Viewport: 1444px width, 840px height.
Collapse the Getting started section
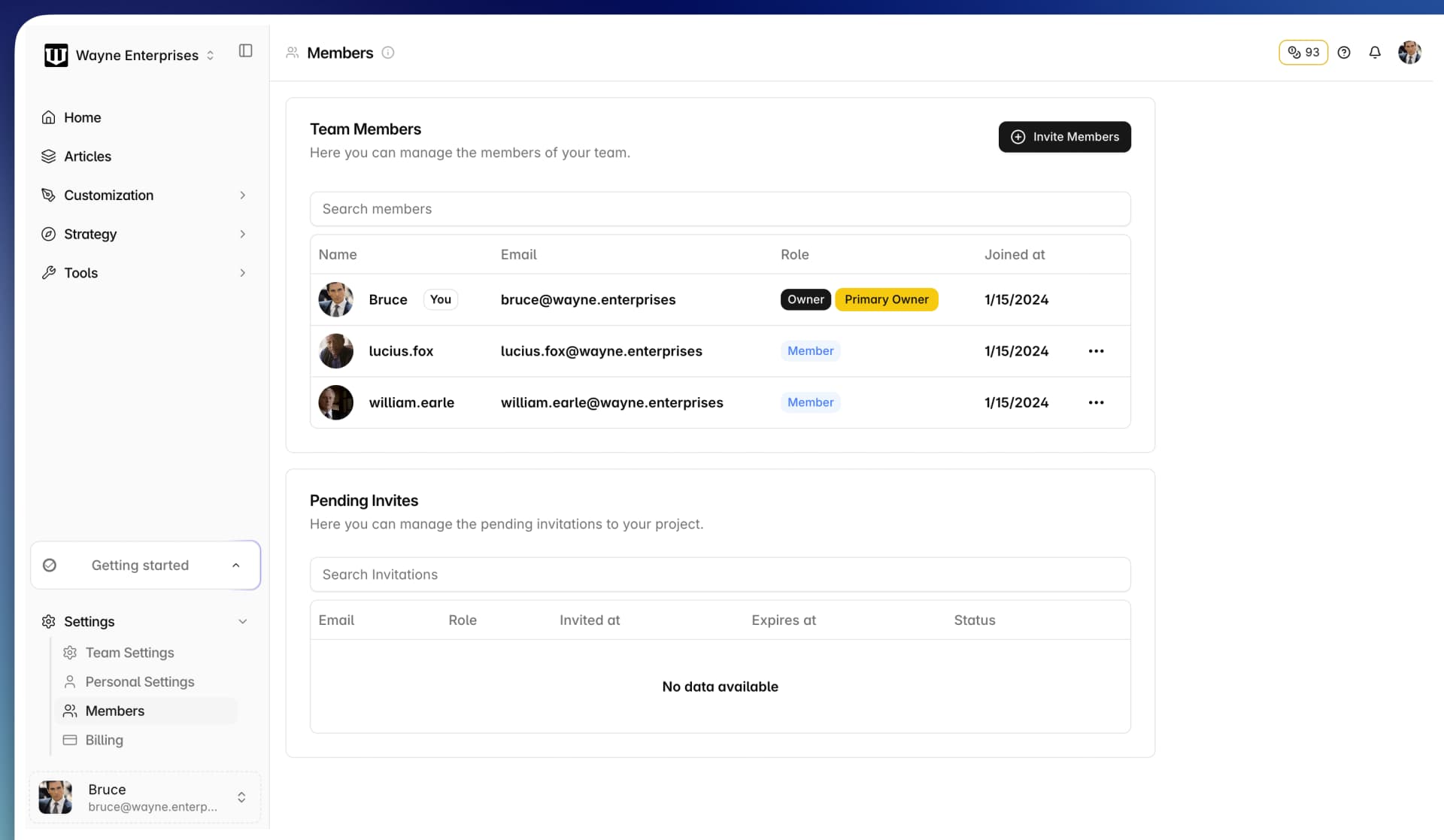tap(235, 565)
